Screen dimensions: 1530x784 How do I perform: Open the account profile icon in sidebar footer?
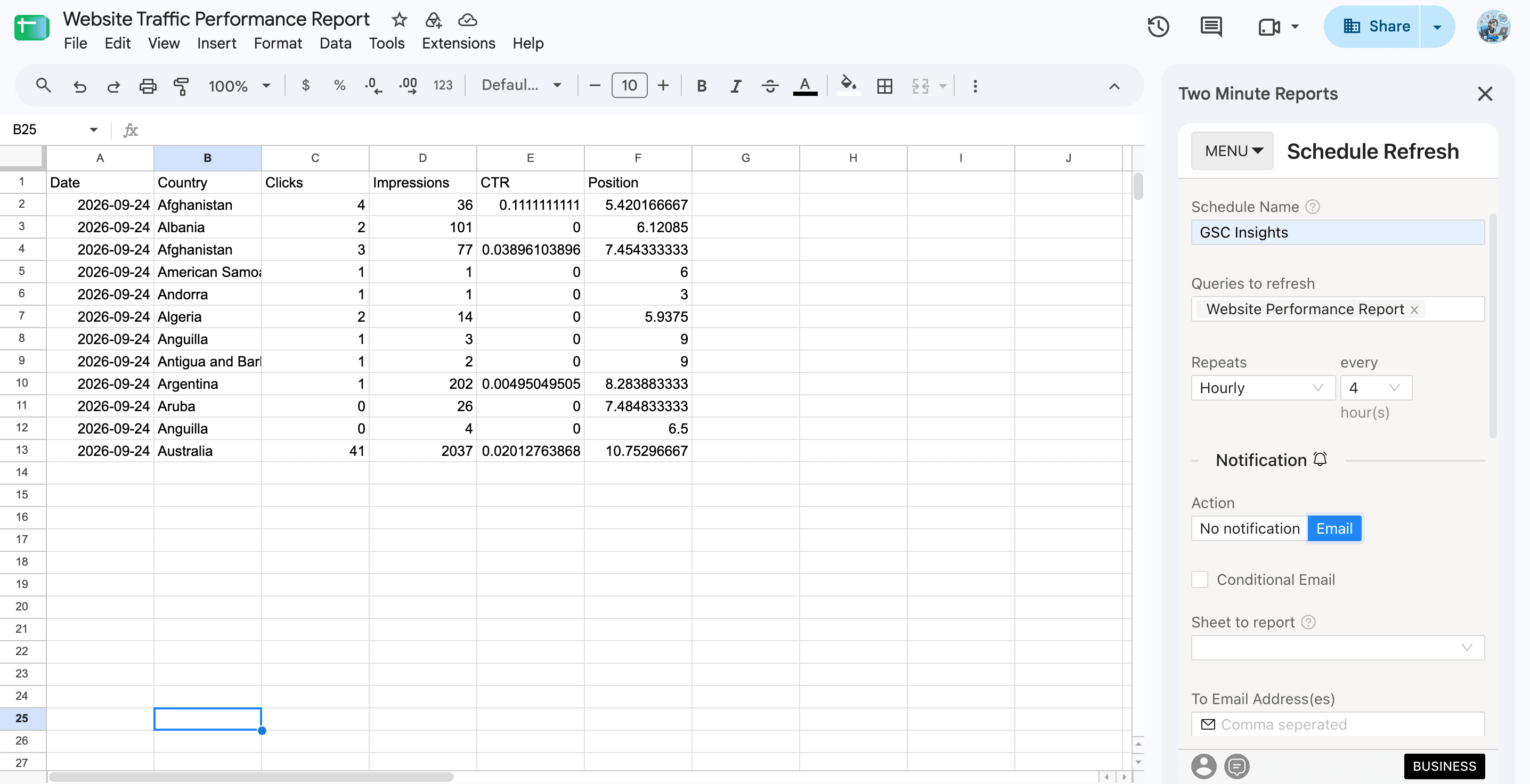tap(1204, 766)
